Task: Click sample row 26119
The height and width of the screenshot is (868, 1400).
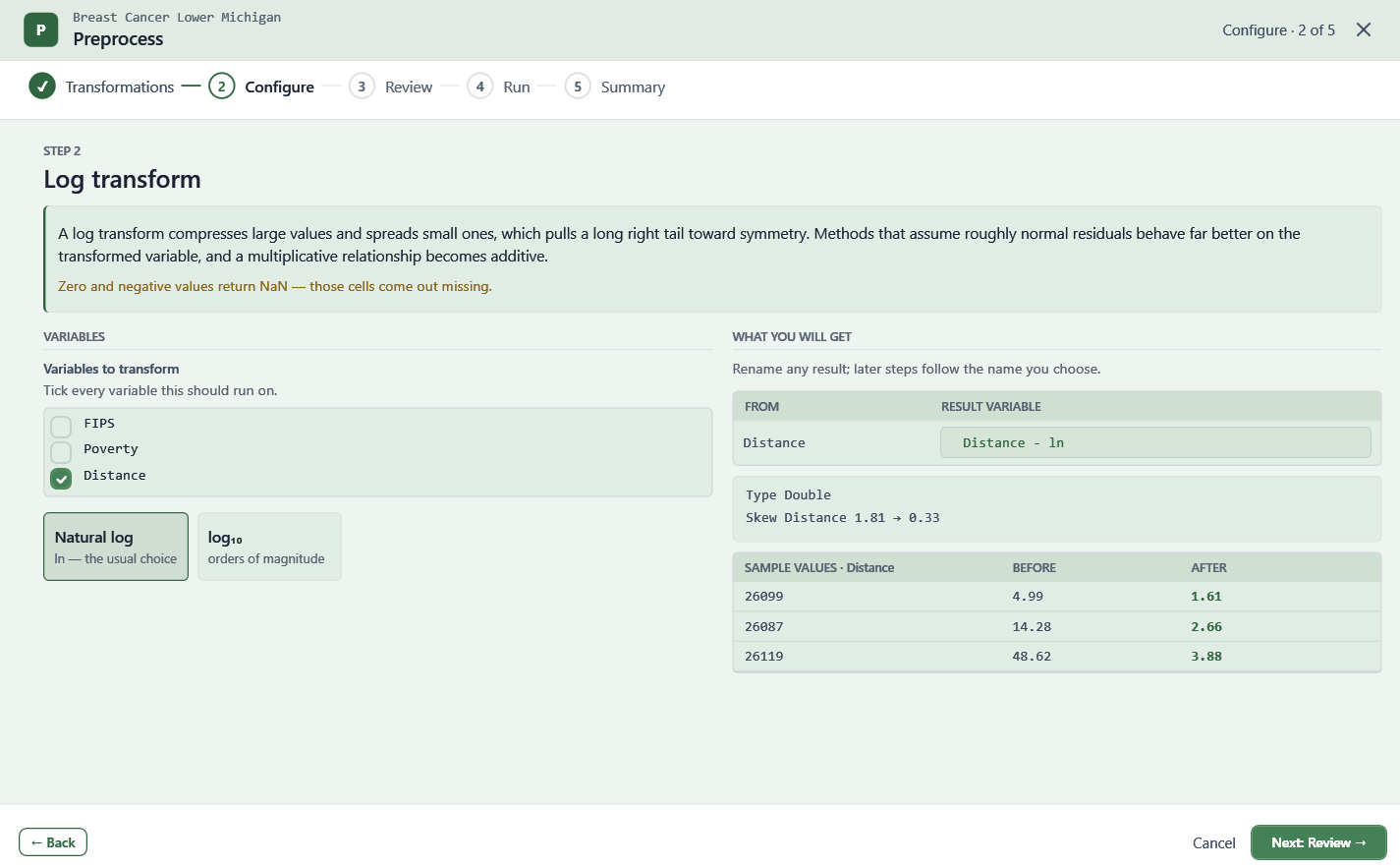Action: [1057, 657]
